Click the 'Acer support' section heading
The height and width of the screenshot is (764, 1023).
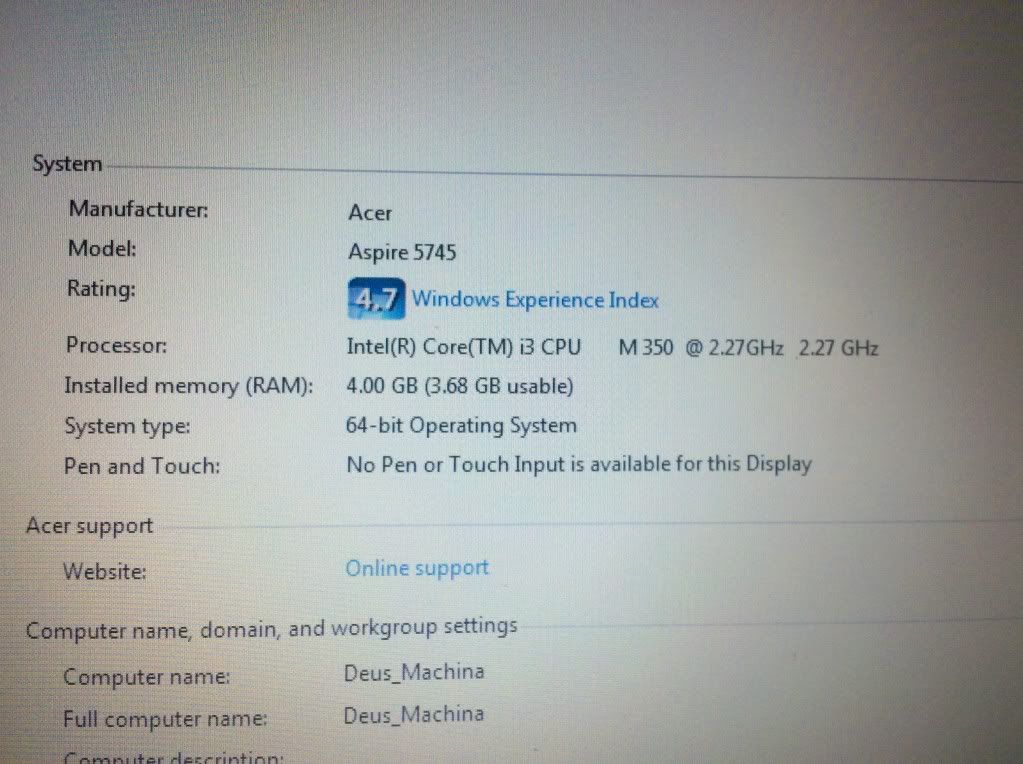pos(89,526)
